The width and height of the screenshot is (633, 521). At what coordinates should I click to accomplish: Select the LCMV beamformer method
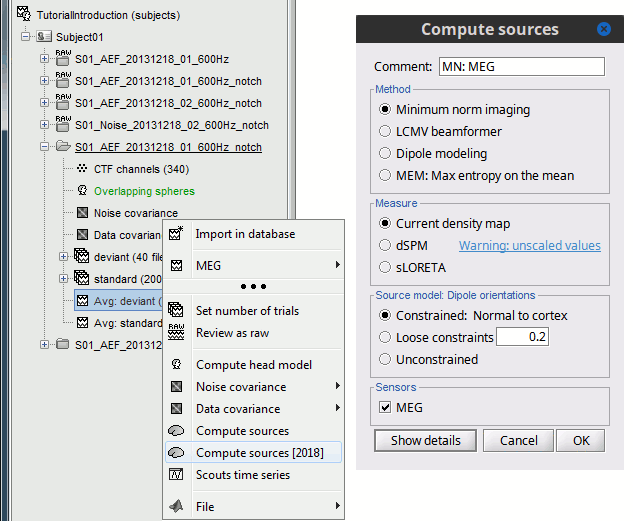[x=385, y=131]
